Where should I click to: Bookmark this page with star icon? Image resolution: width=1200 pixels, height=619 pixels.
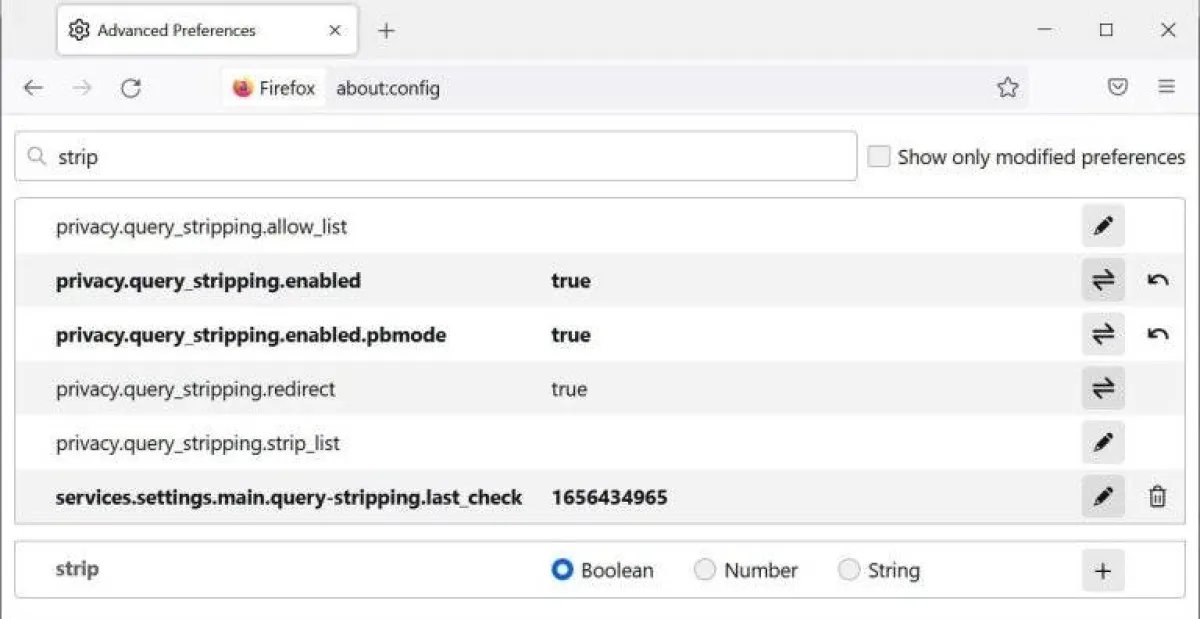[x=1007, y=88]
